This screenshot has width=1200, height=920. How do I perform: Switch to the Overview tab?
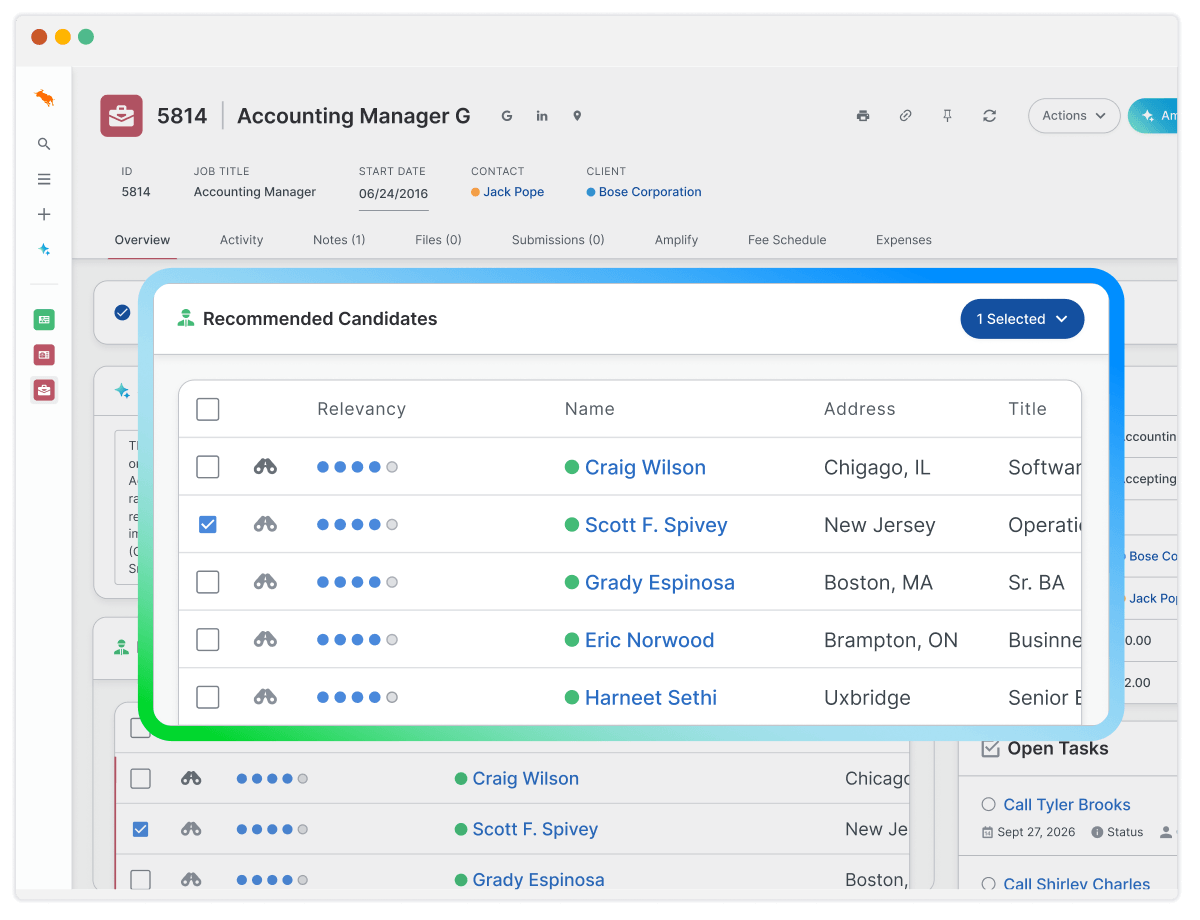[x=142, y=240]
